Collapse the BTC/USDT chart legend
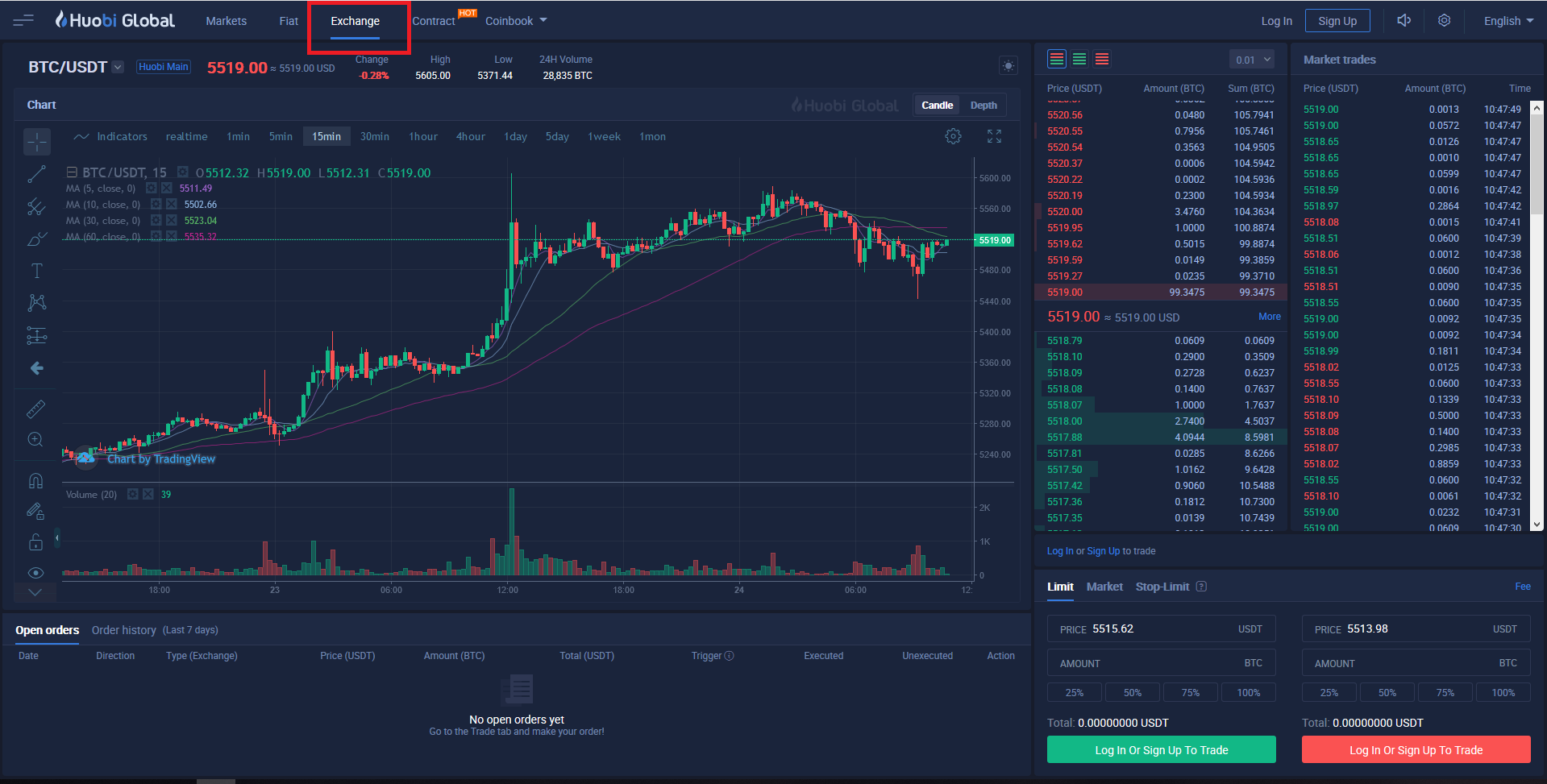Image resolution: width=1547 pixels, height=784 pixels. click(72, 172)
